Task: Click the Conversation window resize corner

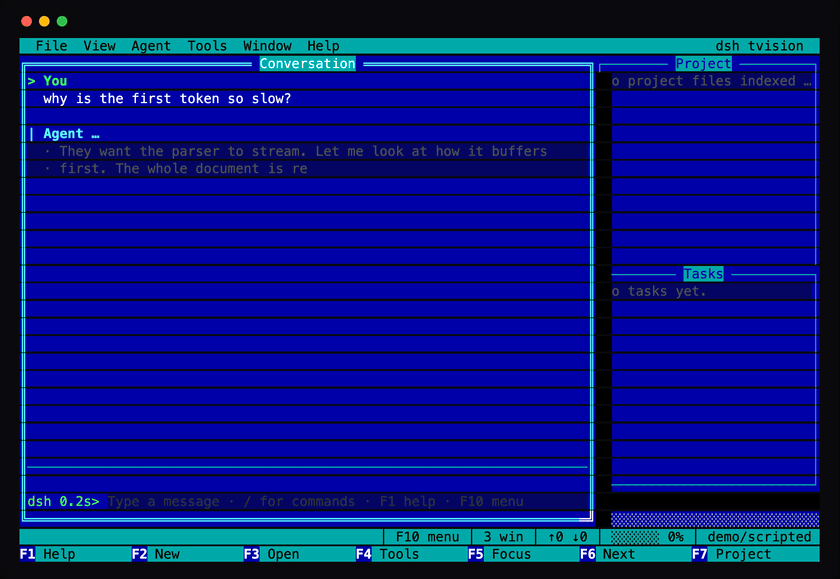Action: click(587, 518)
